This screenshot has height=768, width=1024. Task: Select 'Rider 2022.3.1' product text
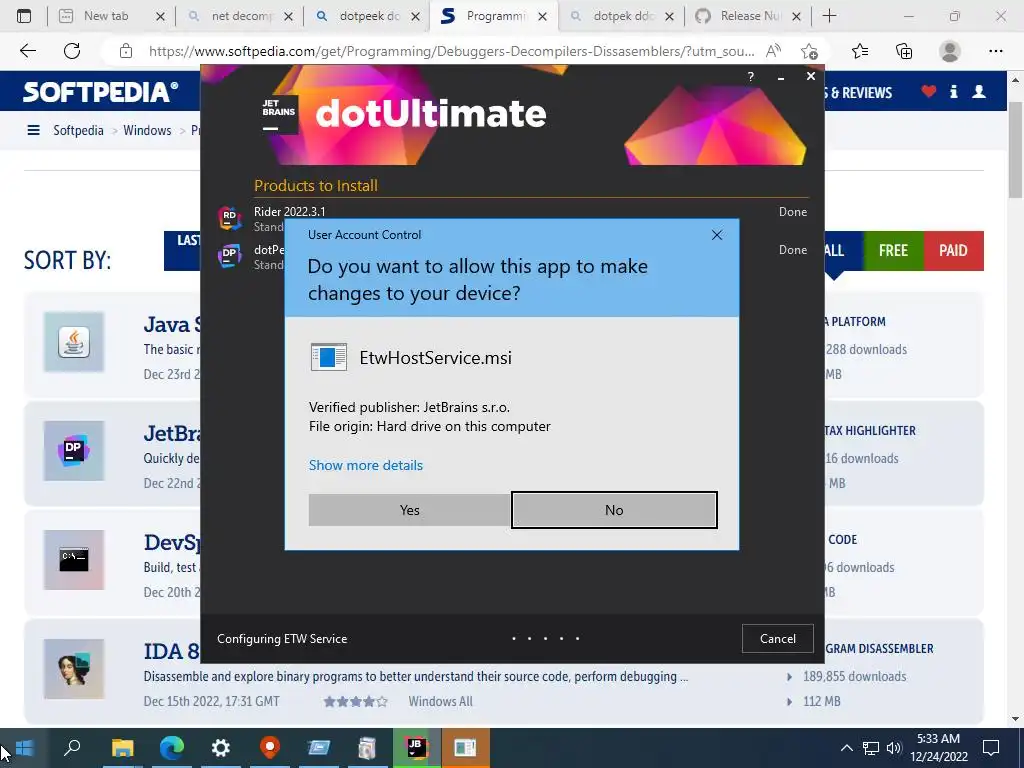pos(289,212)
